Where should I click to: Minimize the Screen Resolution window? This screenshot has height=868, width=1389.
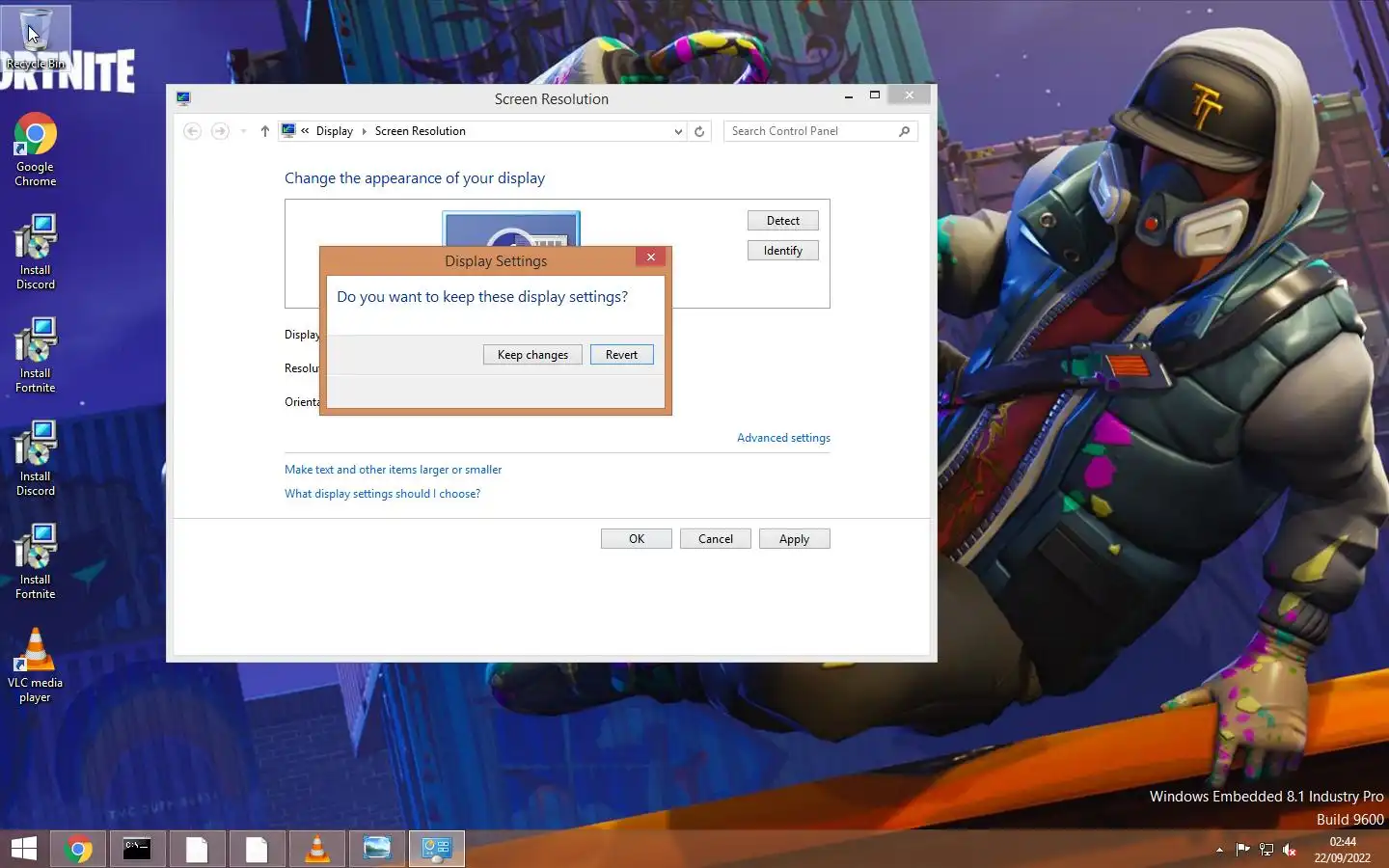(x=849, y=95)
